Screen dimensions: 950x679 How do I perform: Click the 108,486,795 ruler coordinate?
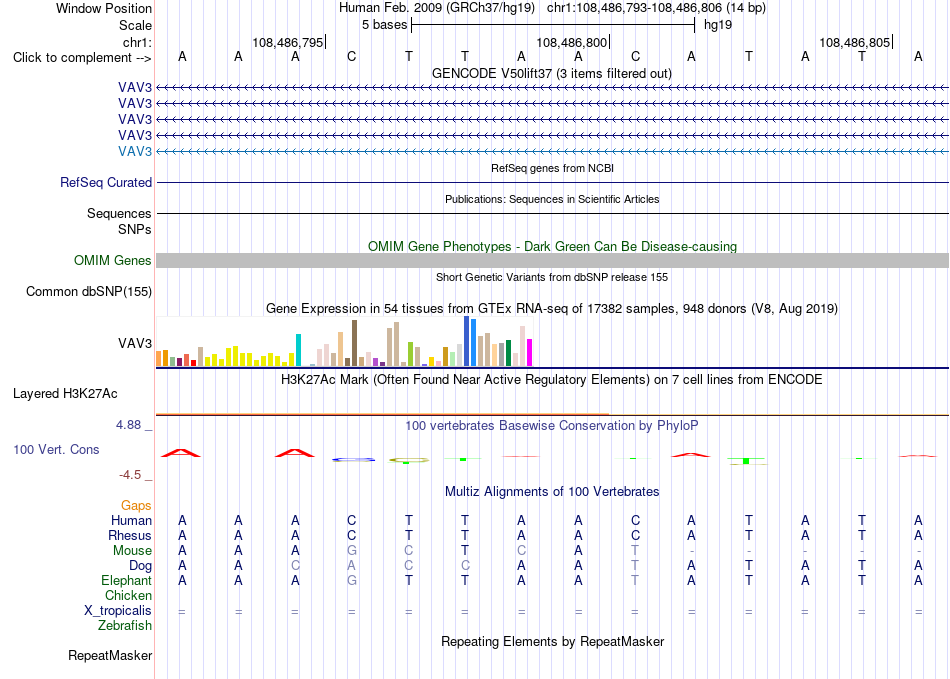(x=288, y=42)
